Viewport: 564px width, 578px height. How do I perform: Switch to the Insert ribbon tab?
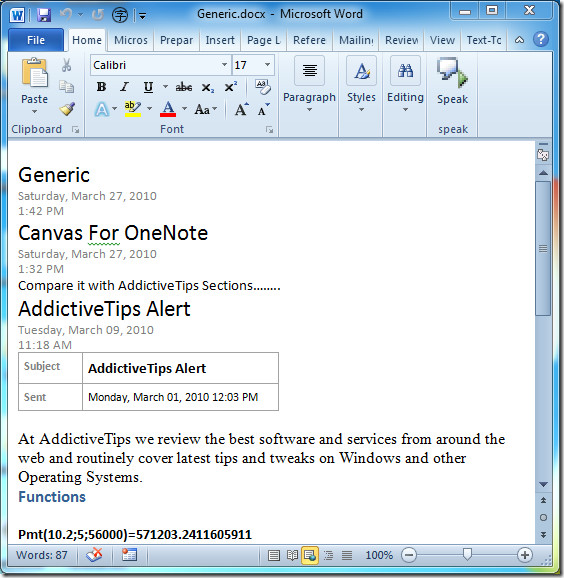click(220, 40)
